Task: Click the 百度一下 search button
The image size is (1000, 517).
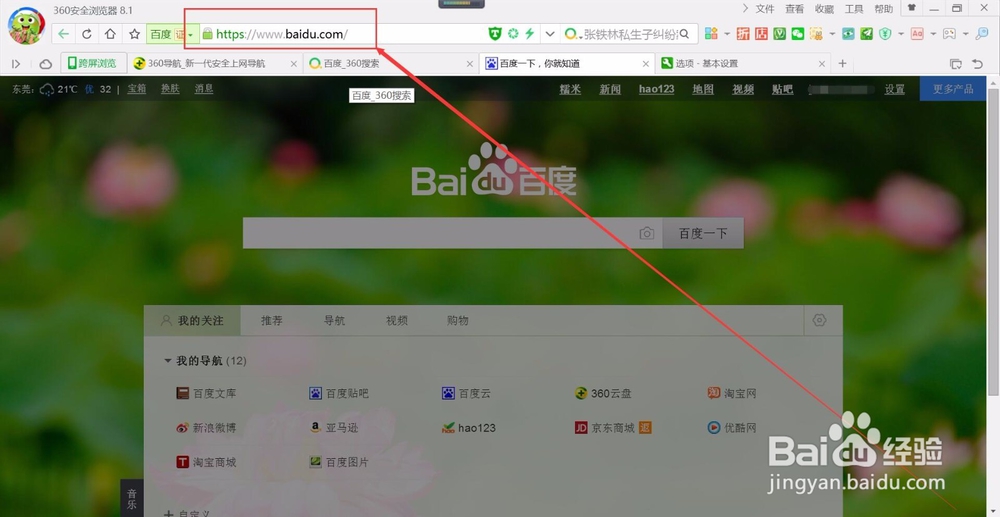Action: pos(703,233)
